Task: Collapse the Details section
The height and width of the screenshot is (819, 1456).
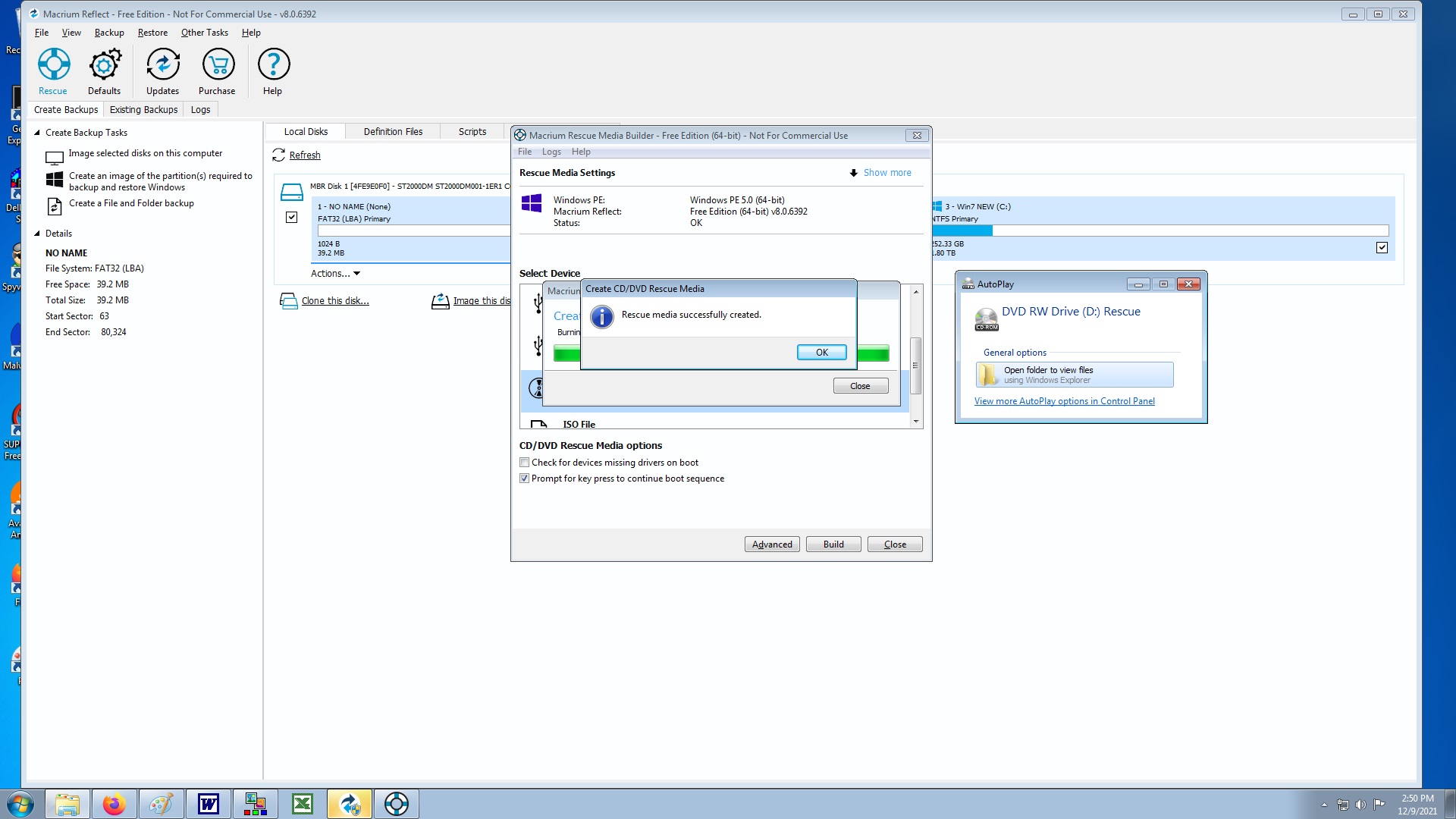Action: pyautogui.click(x=36, y=234)
